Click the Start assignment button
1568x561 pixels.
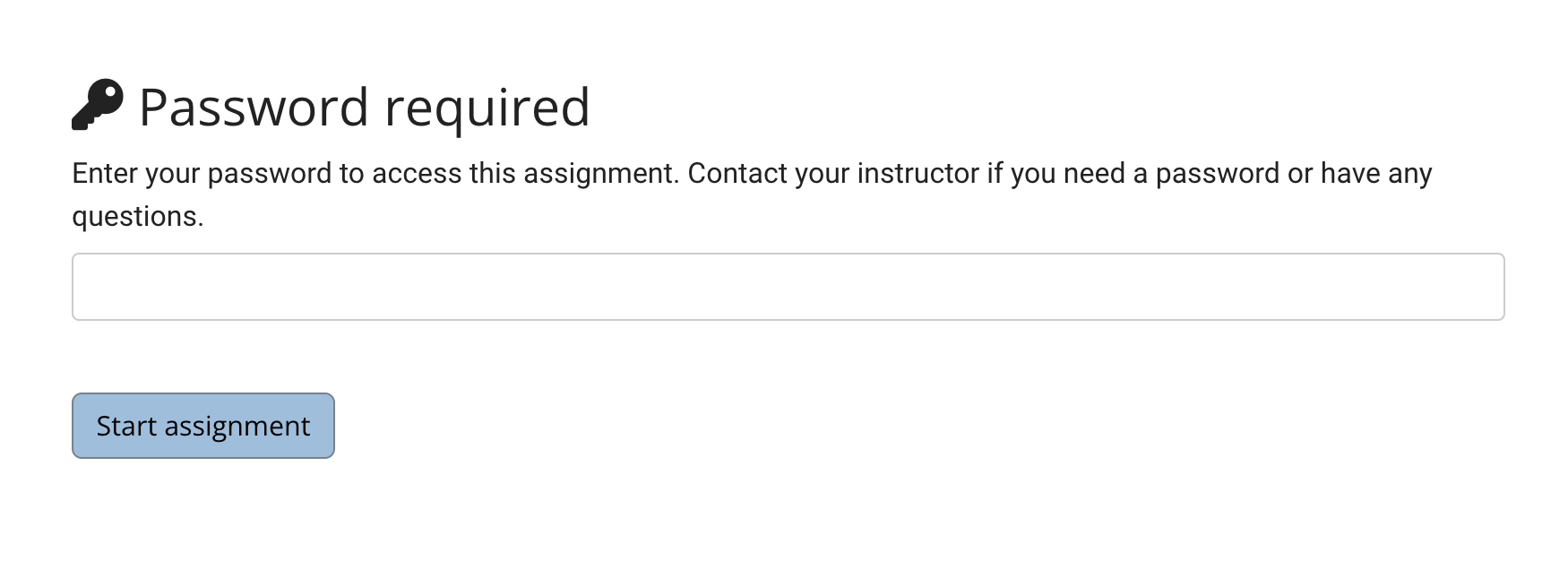point(203,426)
